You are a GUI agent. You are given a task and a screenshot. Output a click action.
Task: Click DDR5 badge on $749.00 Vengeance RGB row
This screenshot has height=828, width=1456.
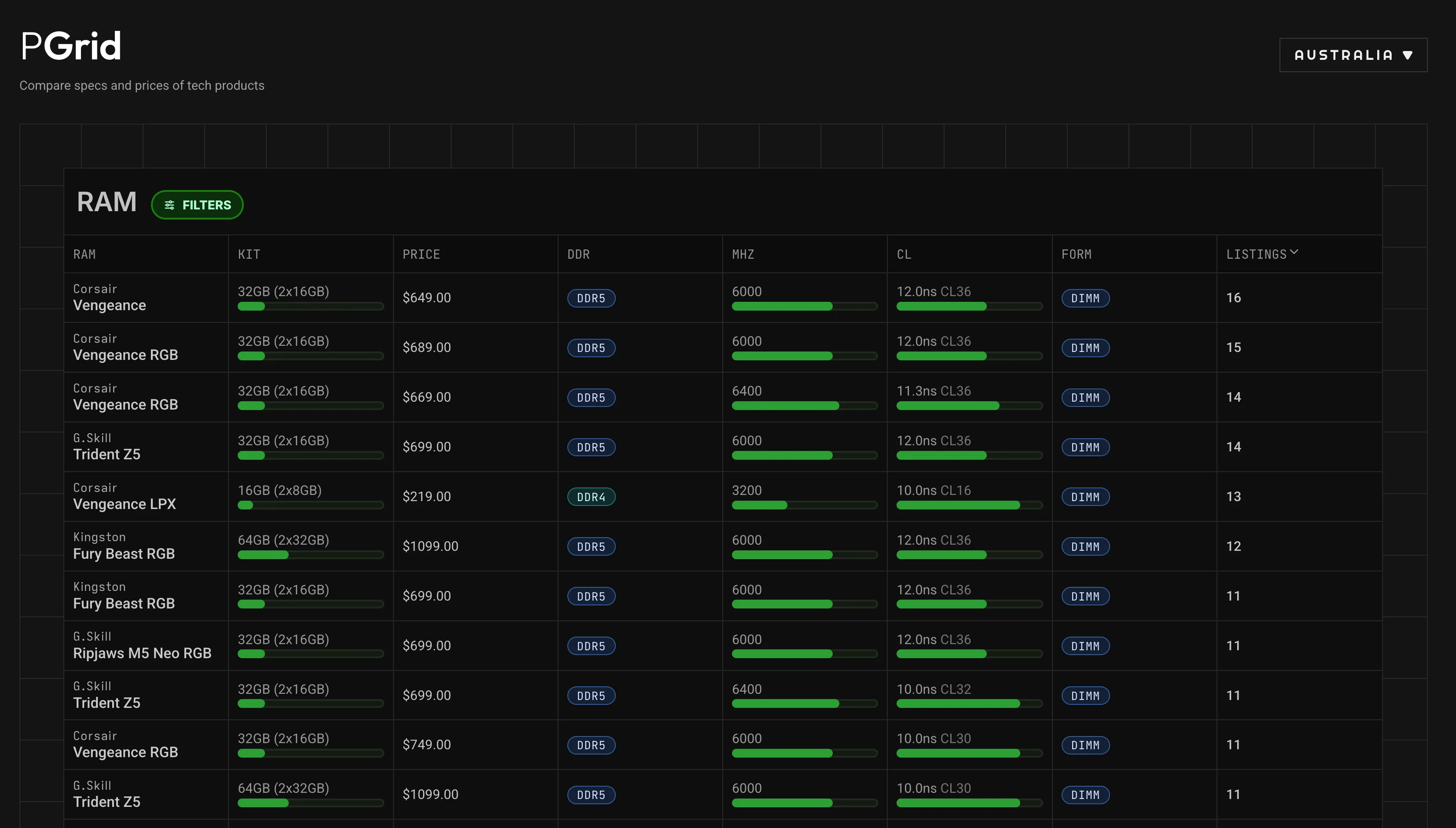click(x=591, y=745)
